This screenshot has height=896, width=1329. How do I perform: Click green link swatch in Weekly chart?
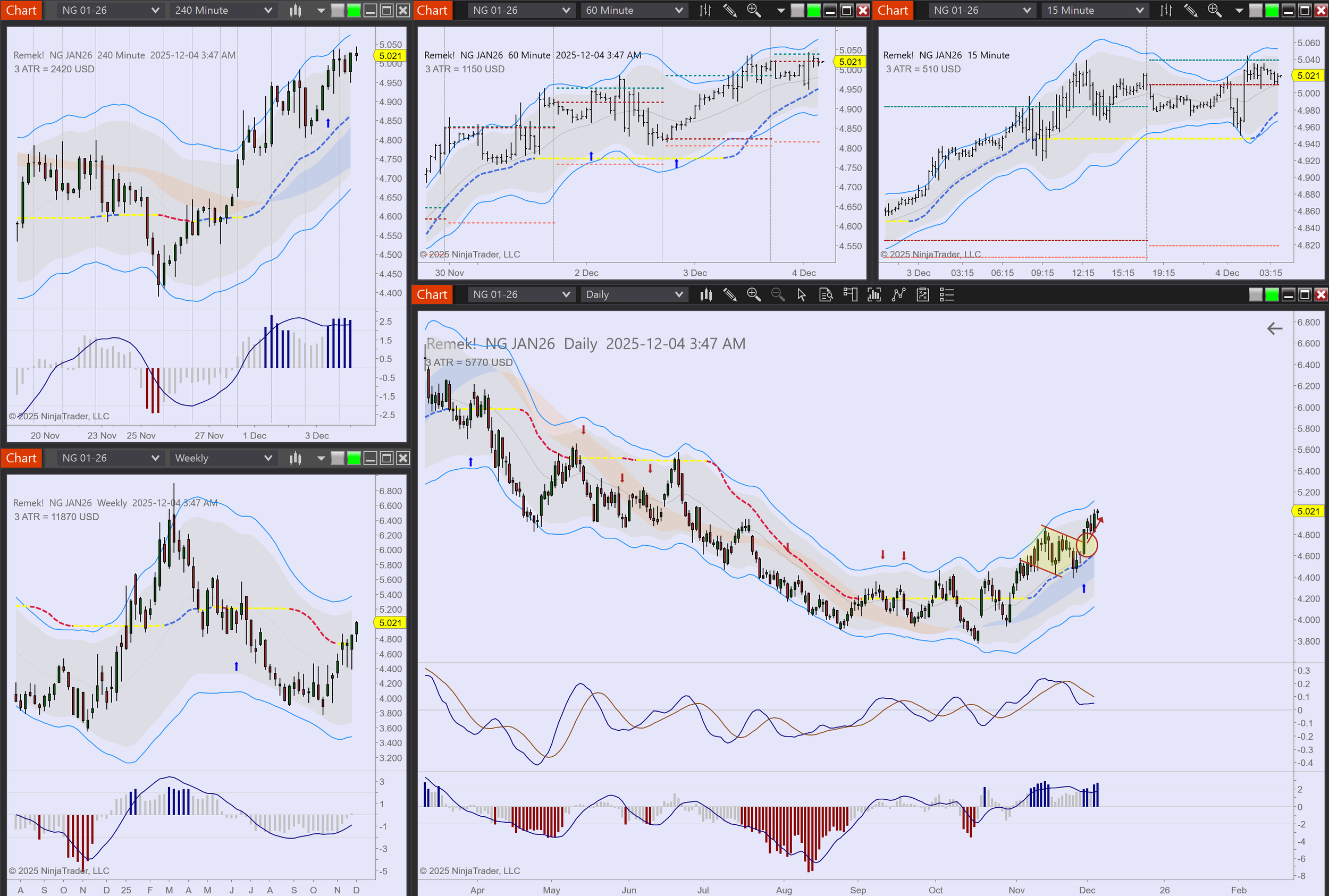coord(354,458)
